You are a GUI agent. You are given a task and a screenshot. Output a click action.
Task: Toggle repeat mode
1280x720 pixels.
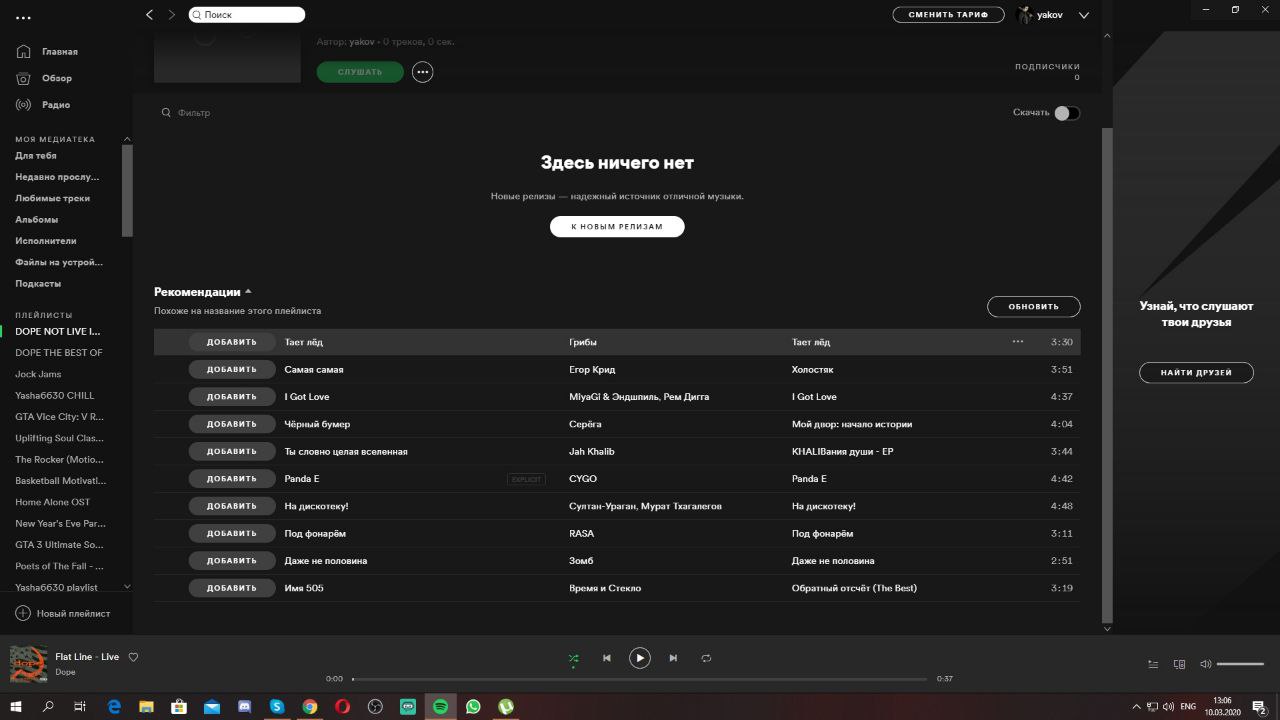pyautogui.click(x=706, y=658)
